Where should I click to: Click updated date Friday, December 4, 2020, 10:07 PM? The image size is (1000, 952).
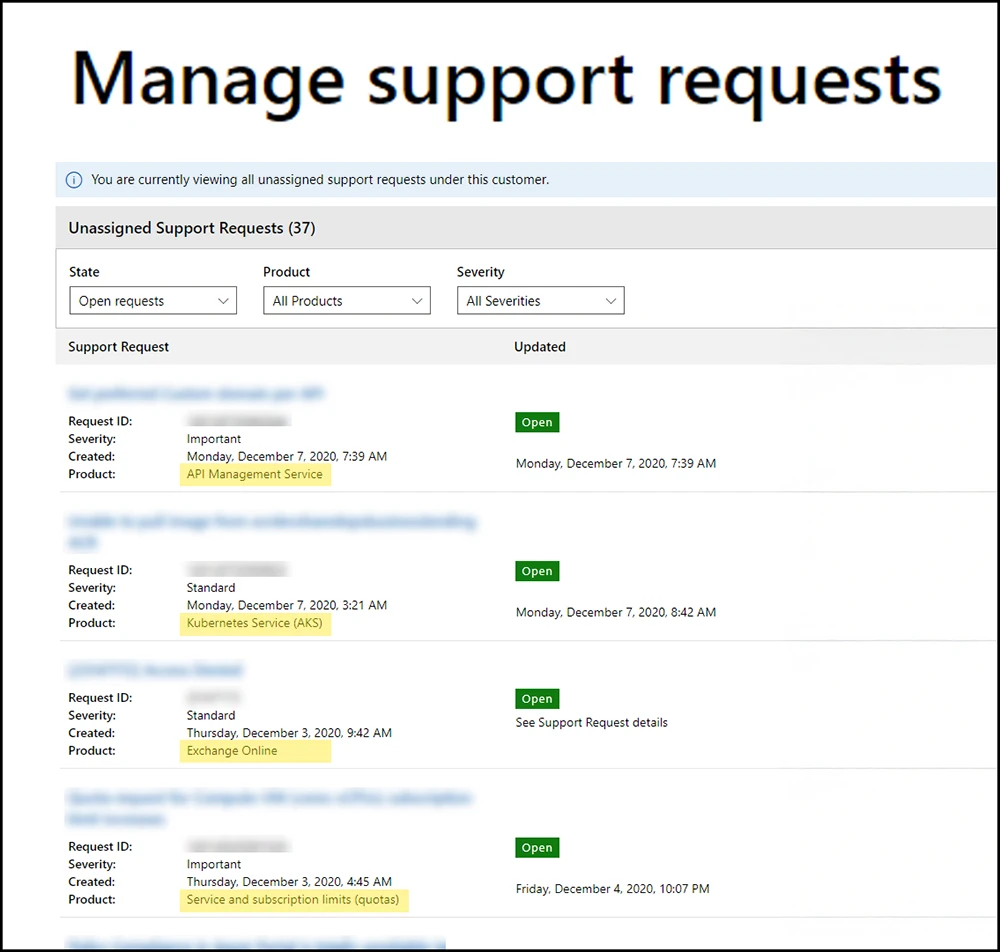point(613,889)
